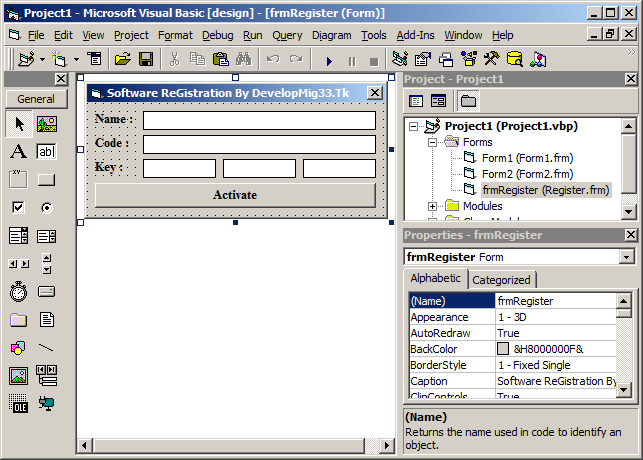
Task: Click the End stop button
Action: pyautogui.click(x=374, y=61)
